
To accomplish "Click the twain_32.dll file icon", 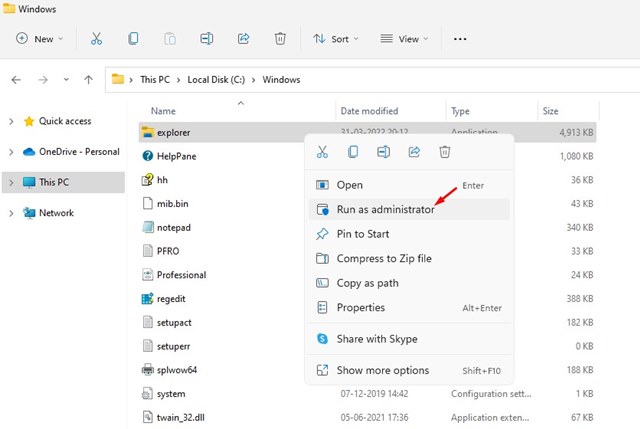I will pyautogui.click(x=147, y=417).
